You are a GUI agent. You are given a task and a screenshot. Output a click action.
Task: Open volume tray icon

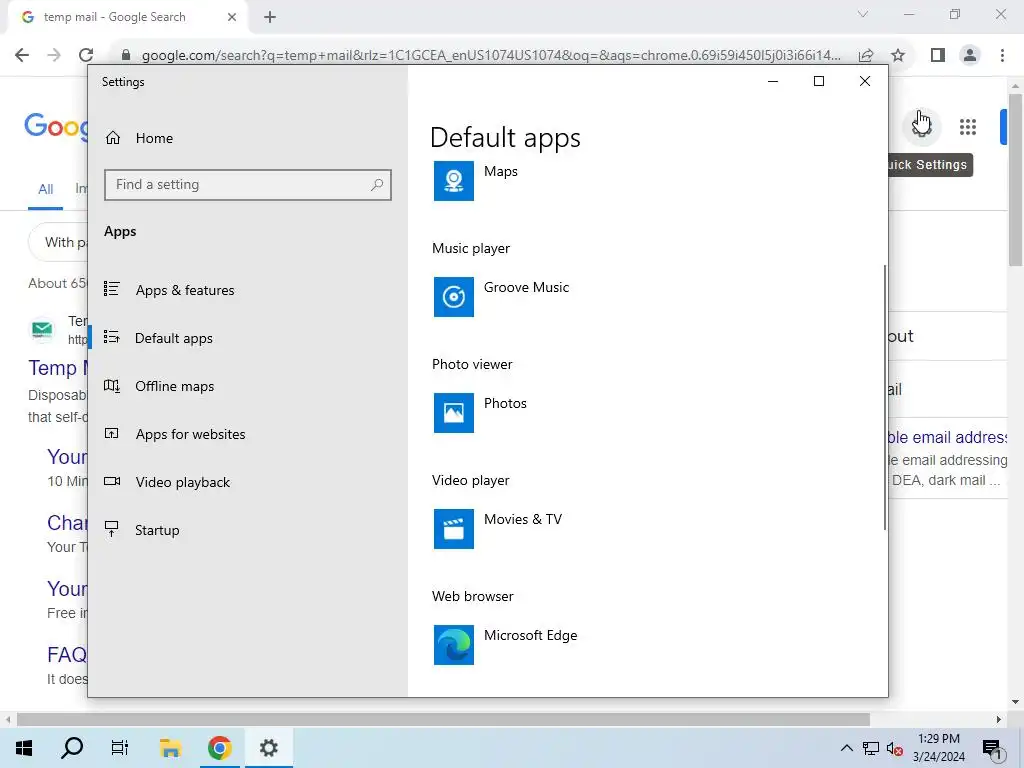click(895, 748)
